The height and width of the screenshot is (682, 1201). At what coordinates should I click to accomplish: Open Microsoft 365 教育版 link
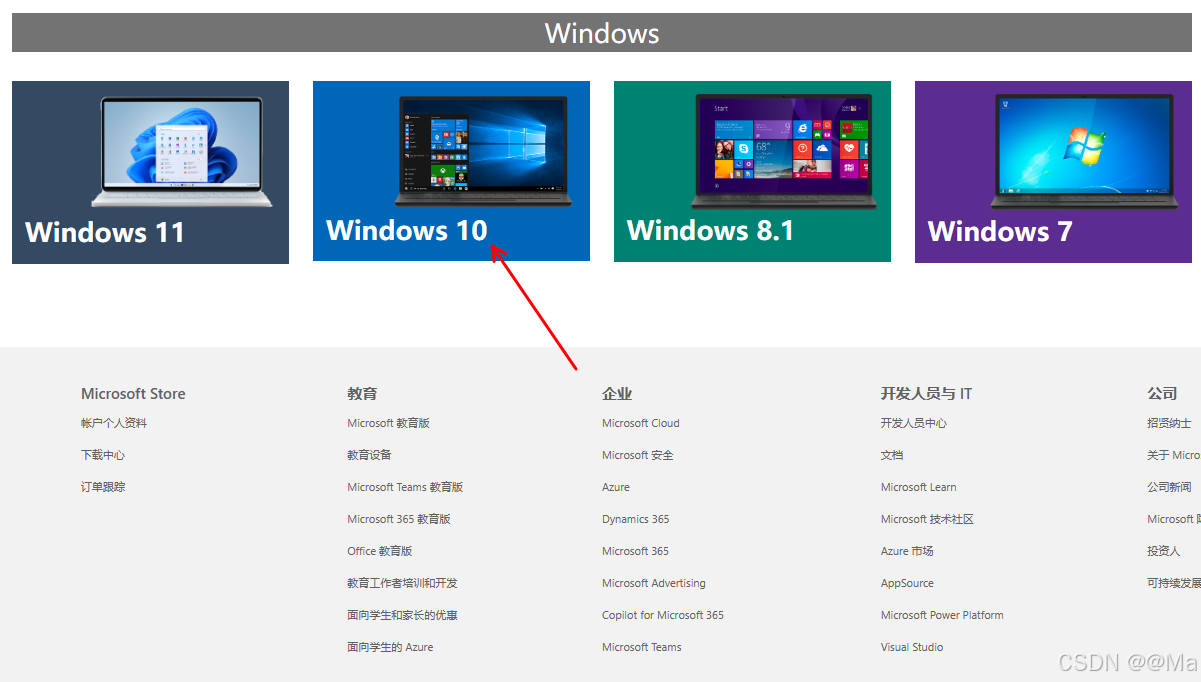(x=399, y=519)
